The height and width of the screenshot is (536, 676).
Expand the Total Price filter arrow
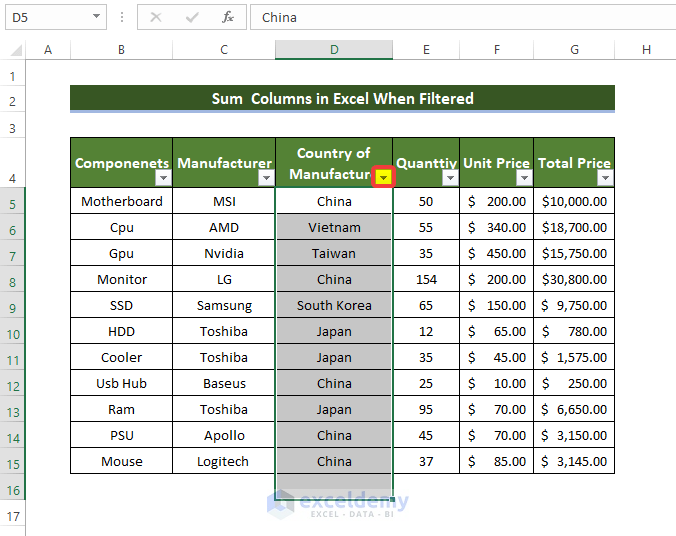(604, 177)
